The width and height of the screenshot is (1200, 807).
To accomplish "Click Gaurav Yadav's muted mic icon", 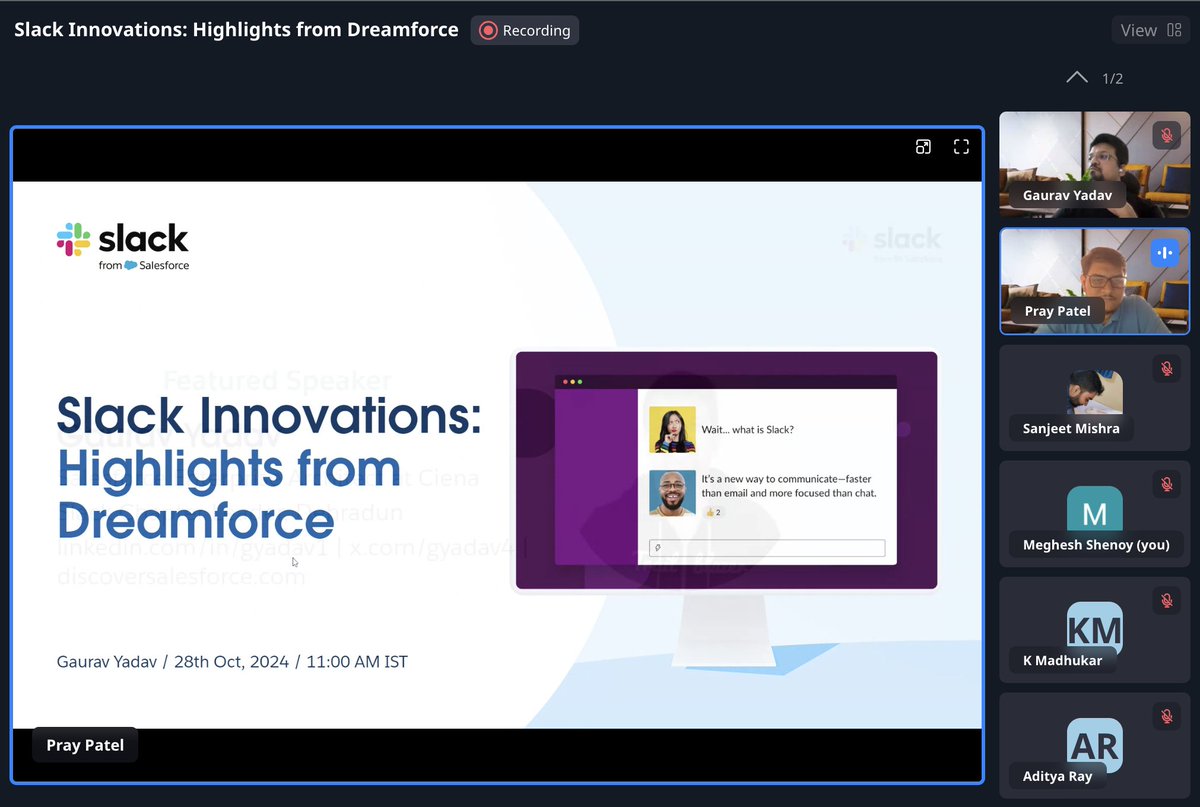I will [x=1166, y=135].
